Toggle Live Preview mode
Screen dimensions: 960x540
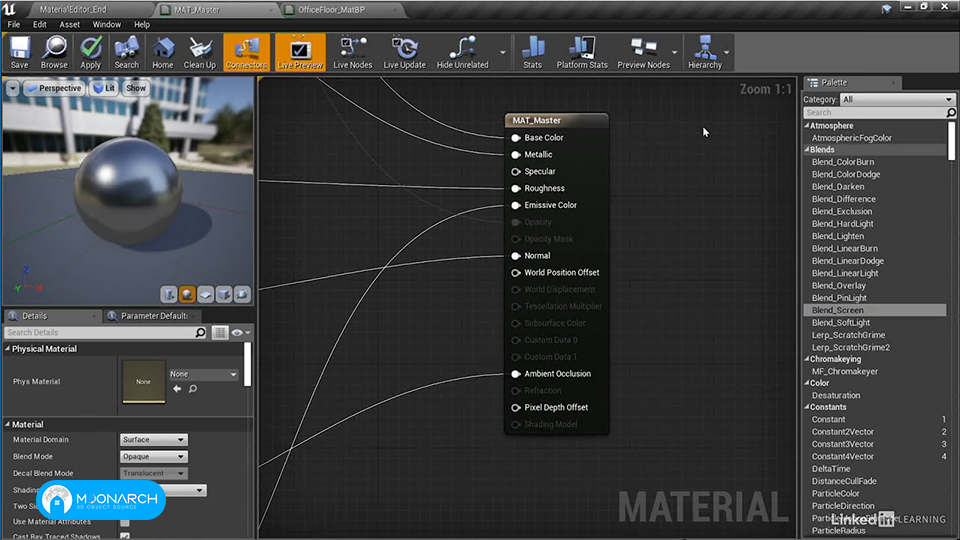coord(300,52)
